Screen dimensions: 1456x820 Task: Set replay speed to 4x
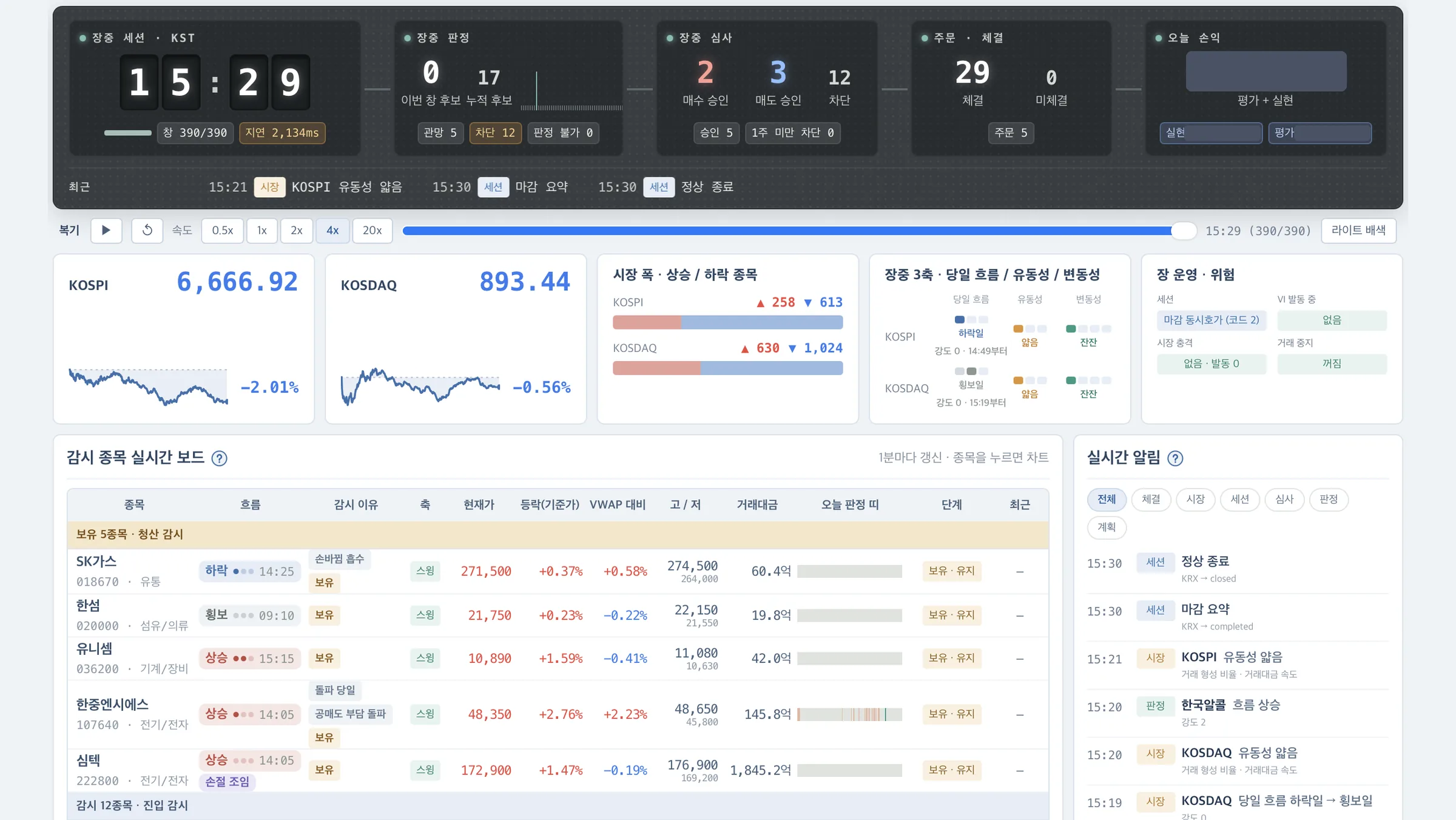click(332, 231)
